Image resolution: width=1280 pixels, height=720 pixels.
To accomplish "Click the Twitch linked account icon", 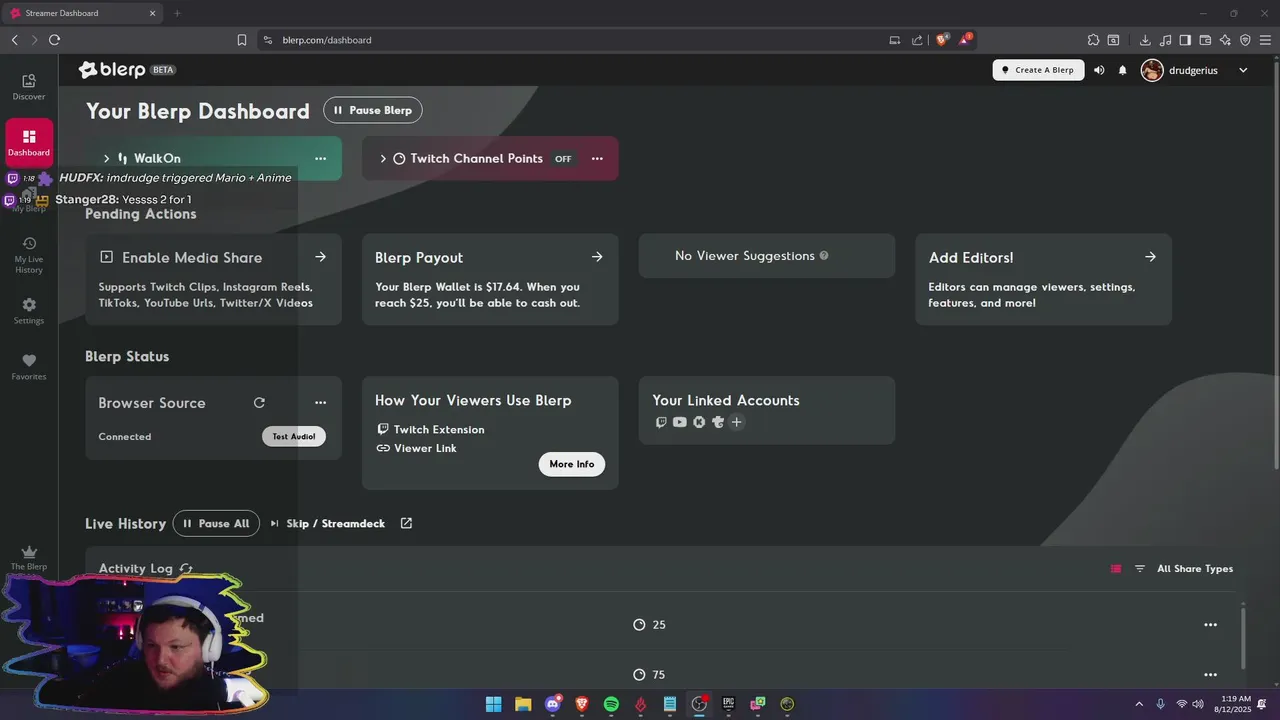I will [661, 422].
